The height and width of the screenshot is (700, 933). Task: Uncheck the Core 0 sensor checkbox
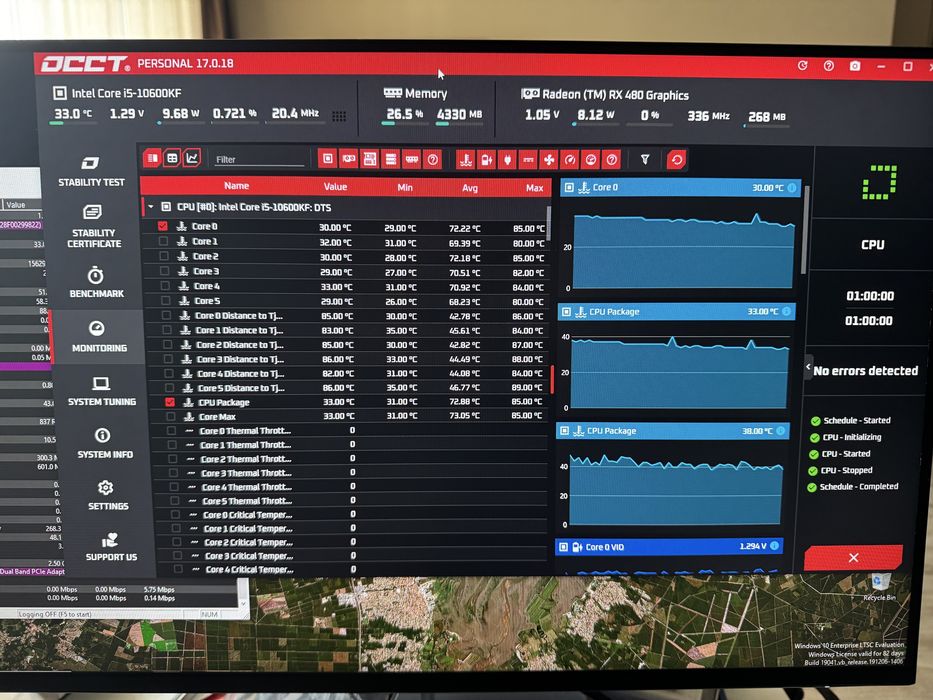point(162,226)
